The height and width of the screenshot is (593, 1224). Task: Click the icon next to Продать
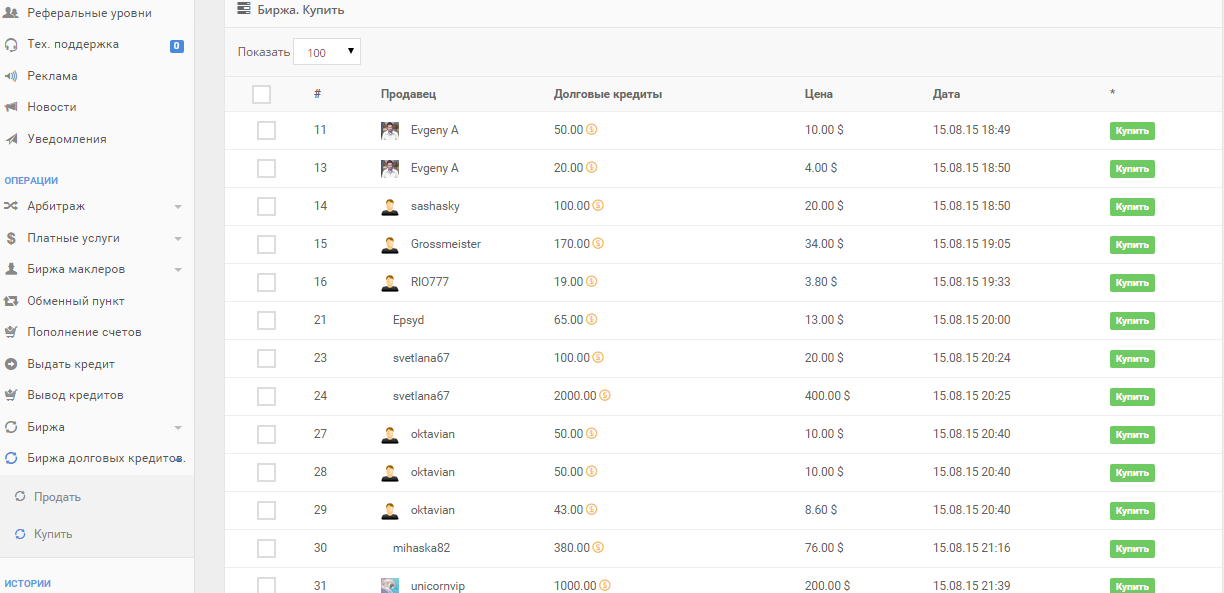(x=20, y=497)
